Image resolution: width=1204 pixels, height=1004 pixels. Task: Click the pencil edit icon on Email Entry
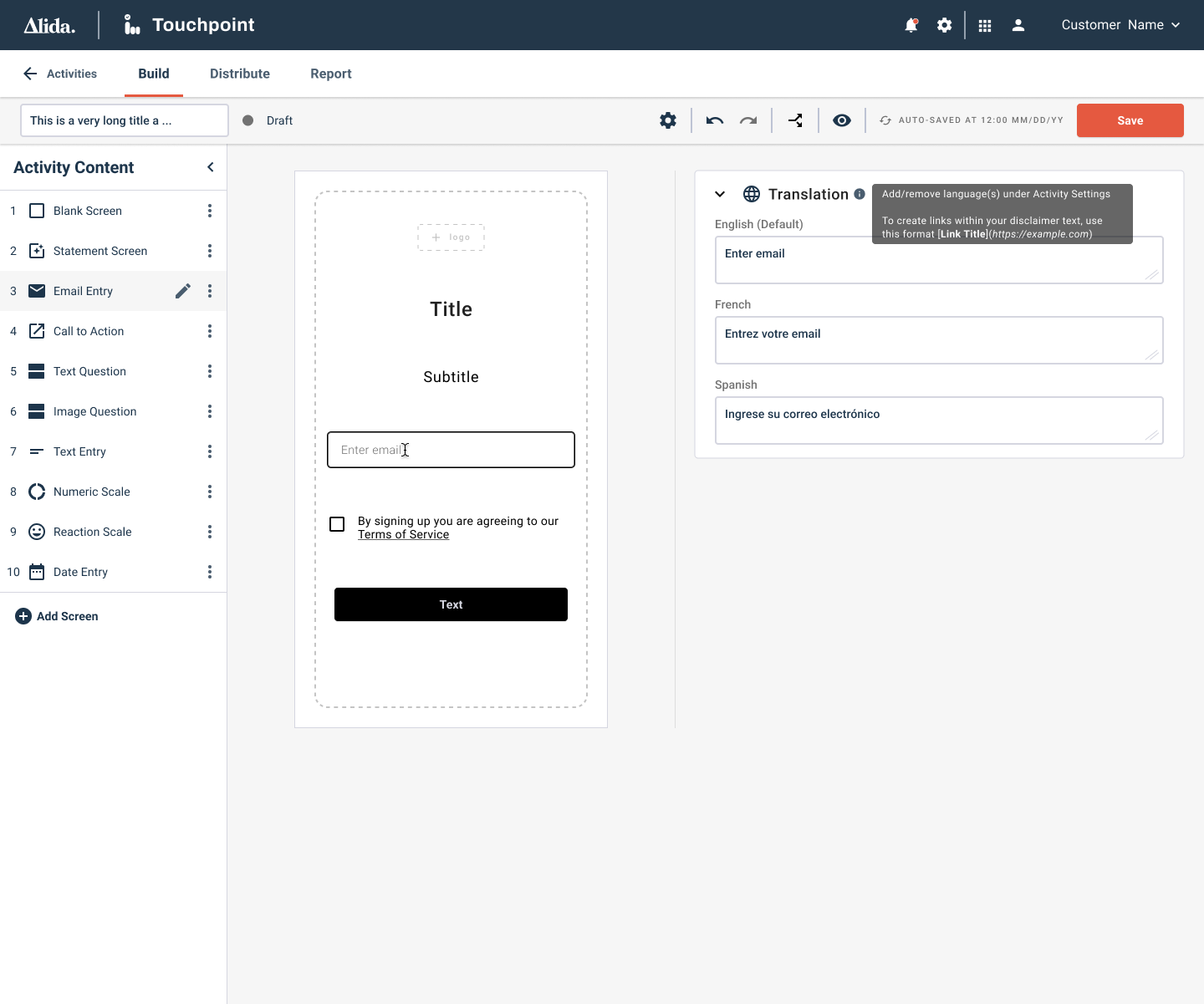(x=183, y=291)
